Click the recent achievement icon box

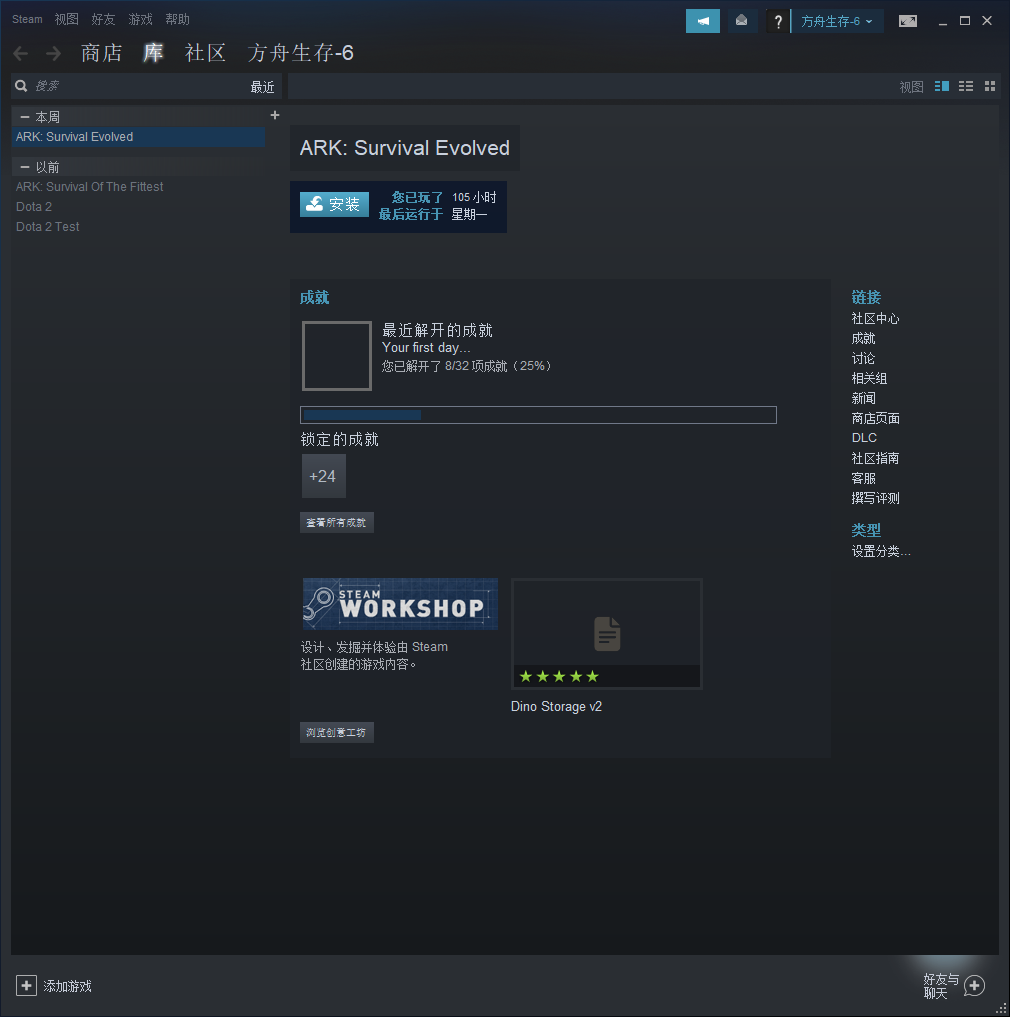337,355
